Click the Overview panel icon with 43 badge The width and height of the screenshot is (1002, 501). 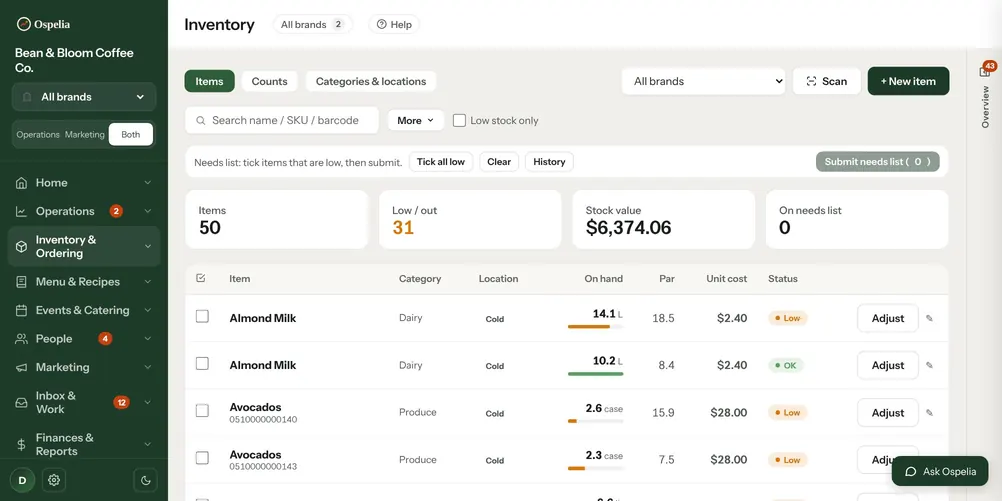[985, 70]
